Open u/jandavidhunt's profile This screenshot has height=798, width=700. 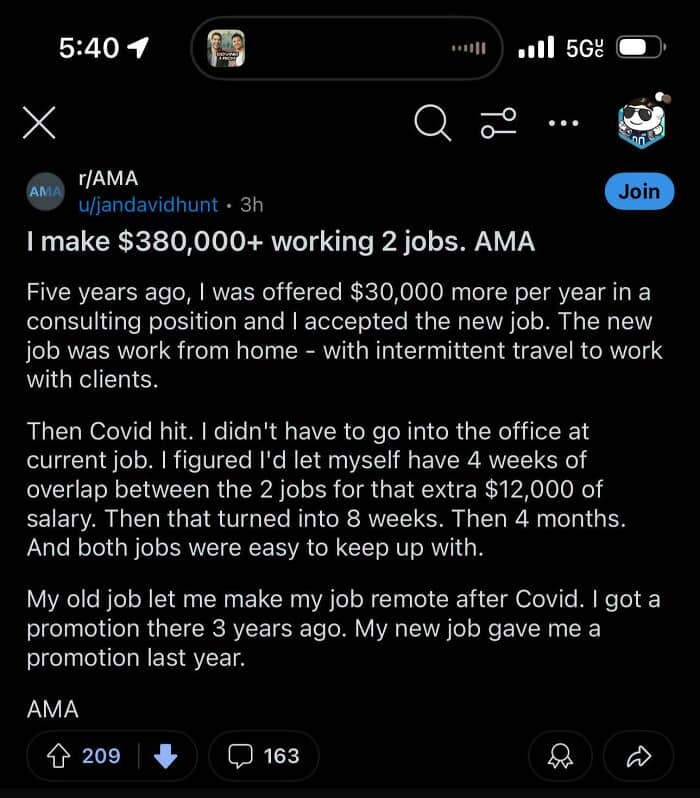(x=146, y=204)
